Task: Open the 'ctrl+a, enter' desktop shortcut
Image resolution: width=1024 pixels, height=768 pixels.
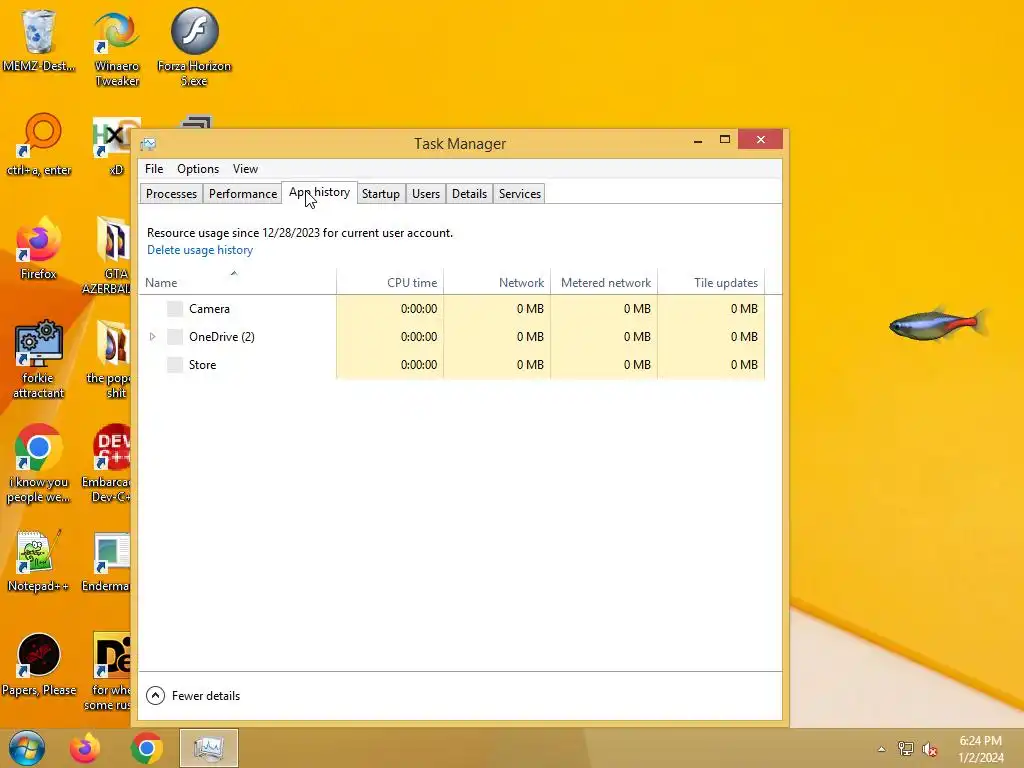Action: tap(39, 144)
